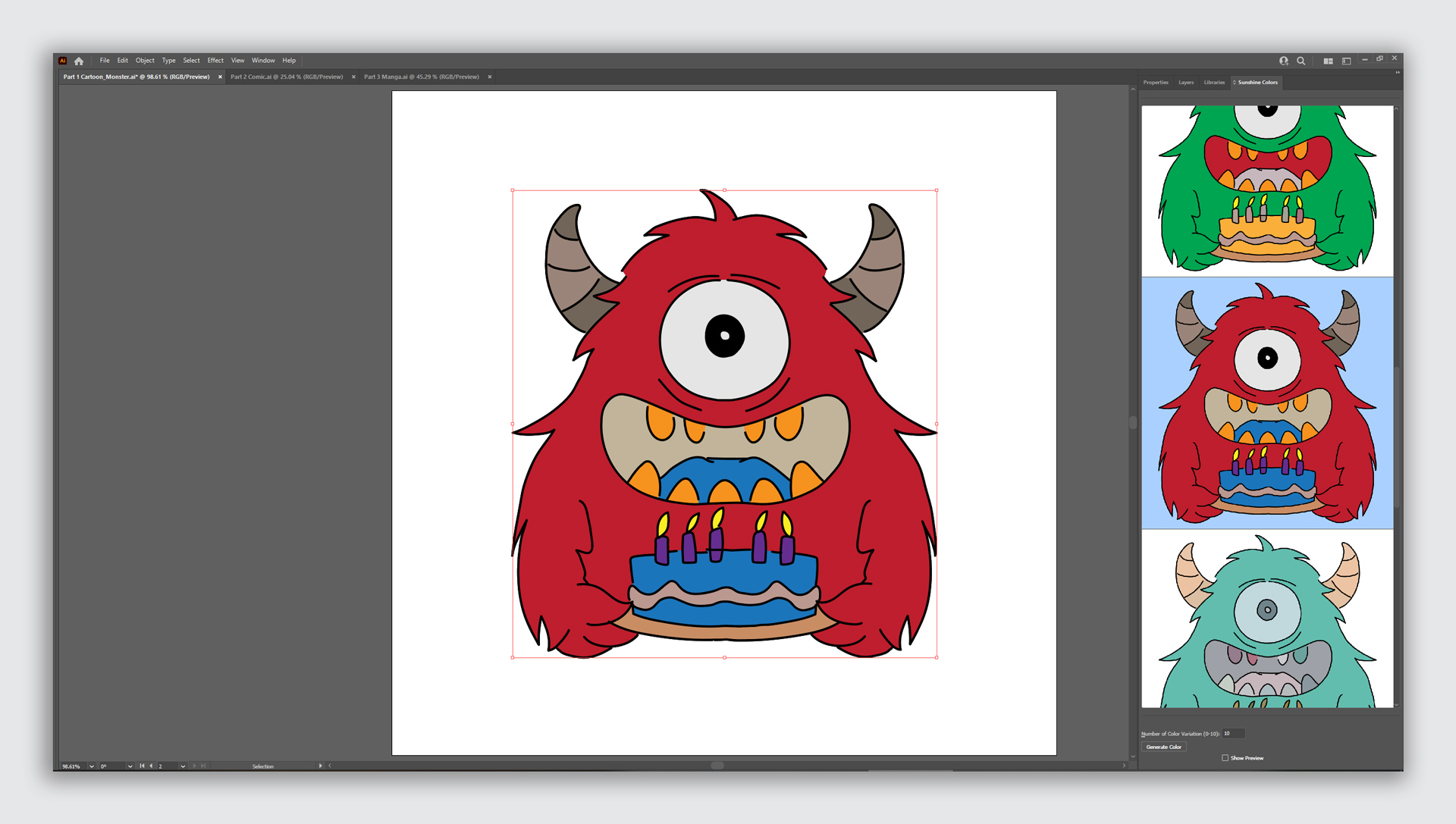1456x824 pixels.
Task: Enable the Show Preview checkbox
Action: click(x=1225, y=757)
